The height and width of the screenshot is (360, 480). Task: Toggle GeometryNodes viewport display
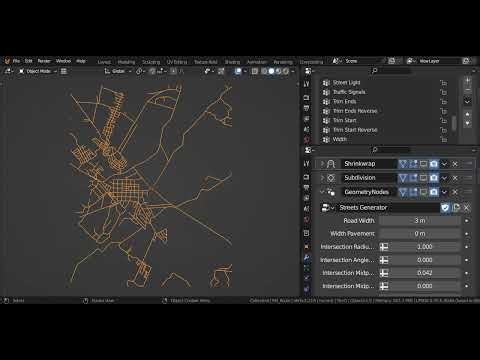pos(424,192)
